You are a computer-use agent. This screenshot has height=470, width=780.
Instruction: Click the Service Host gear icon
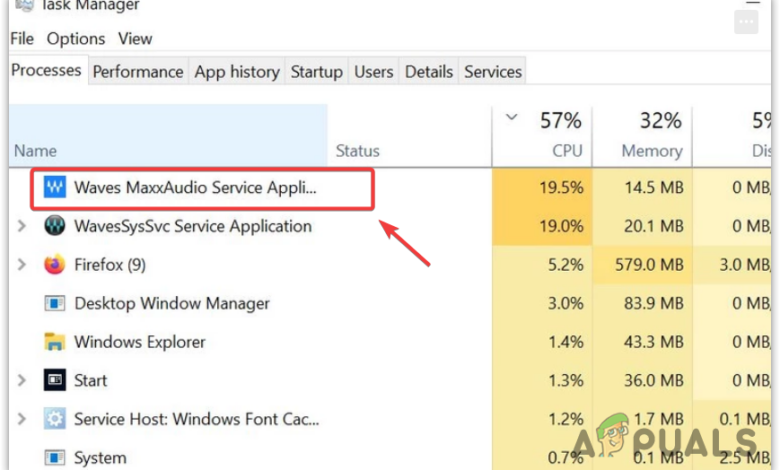(x=54, y=419)
